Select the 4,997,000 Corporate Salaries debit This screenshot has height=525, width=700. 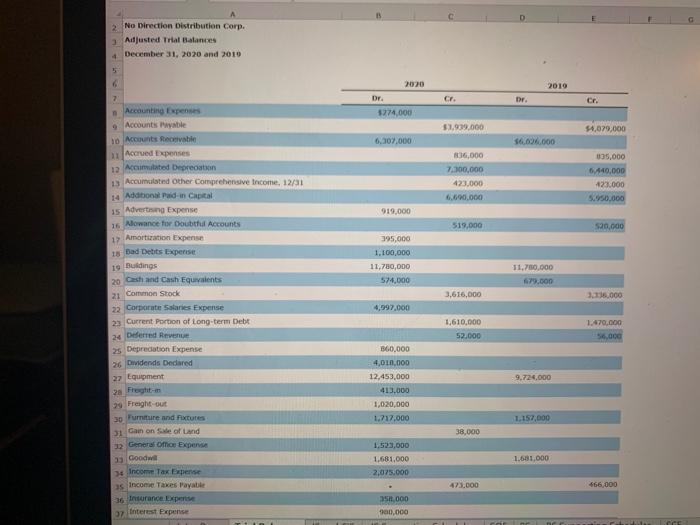[x=392, y=308]
